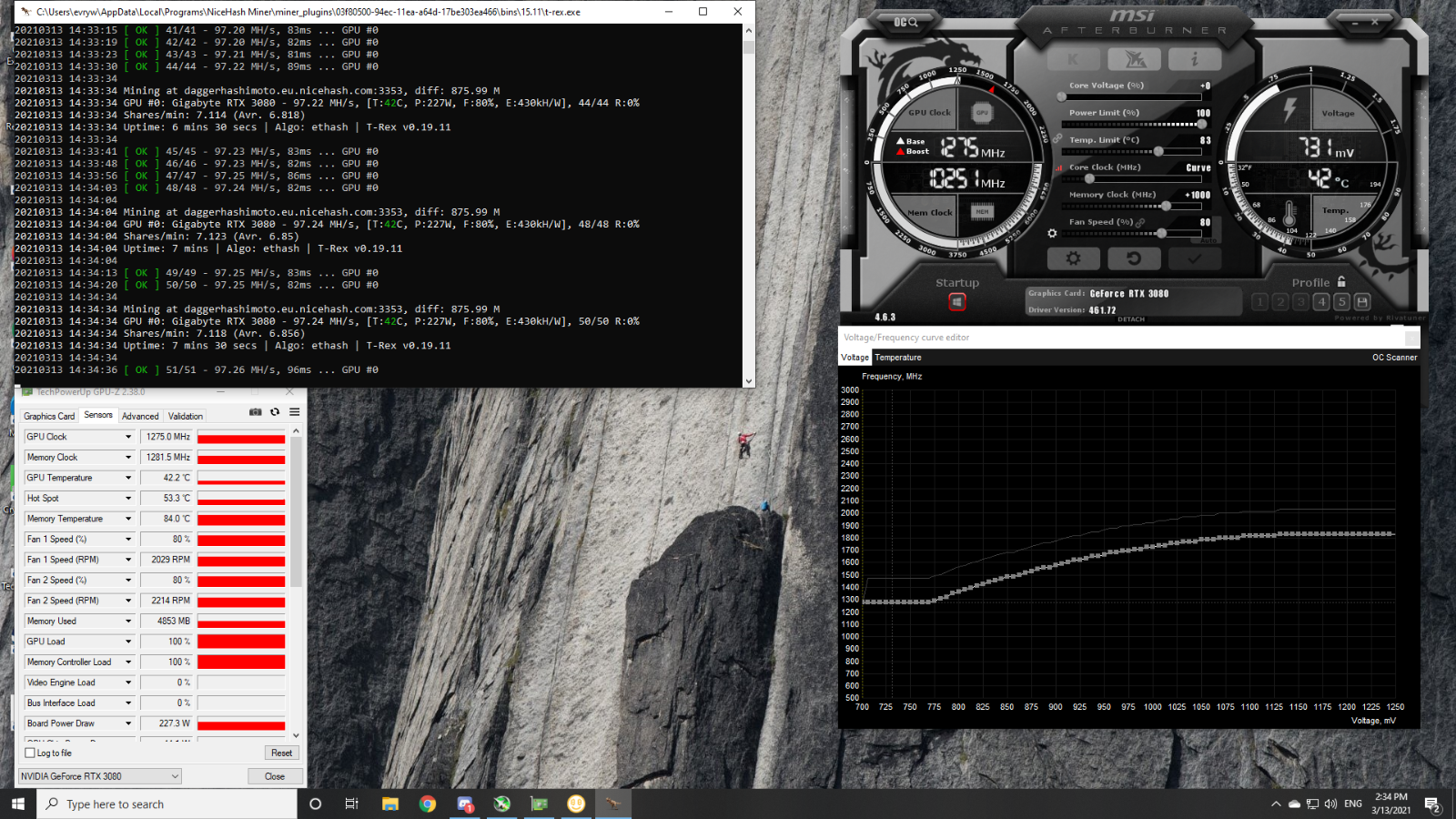Click the Close button in GPU-Z
This screenshot has width=1456, height=819.
pos(275,776)
